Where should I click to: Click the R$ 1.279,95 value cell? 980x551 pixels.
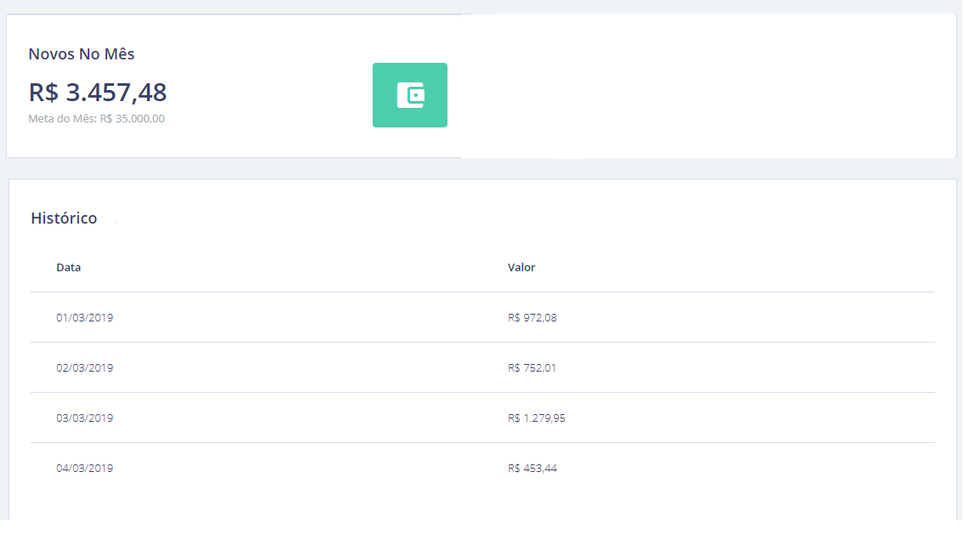(536, 418)
